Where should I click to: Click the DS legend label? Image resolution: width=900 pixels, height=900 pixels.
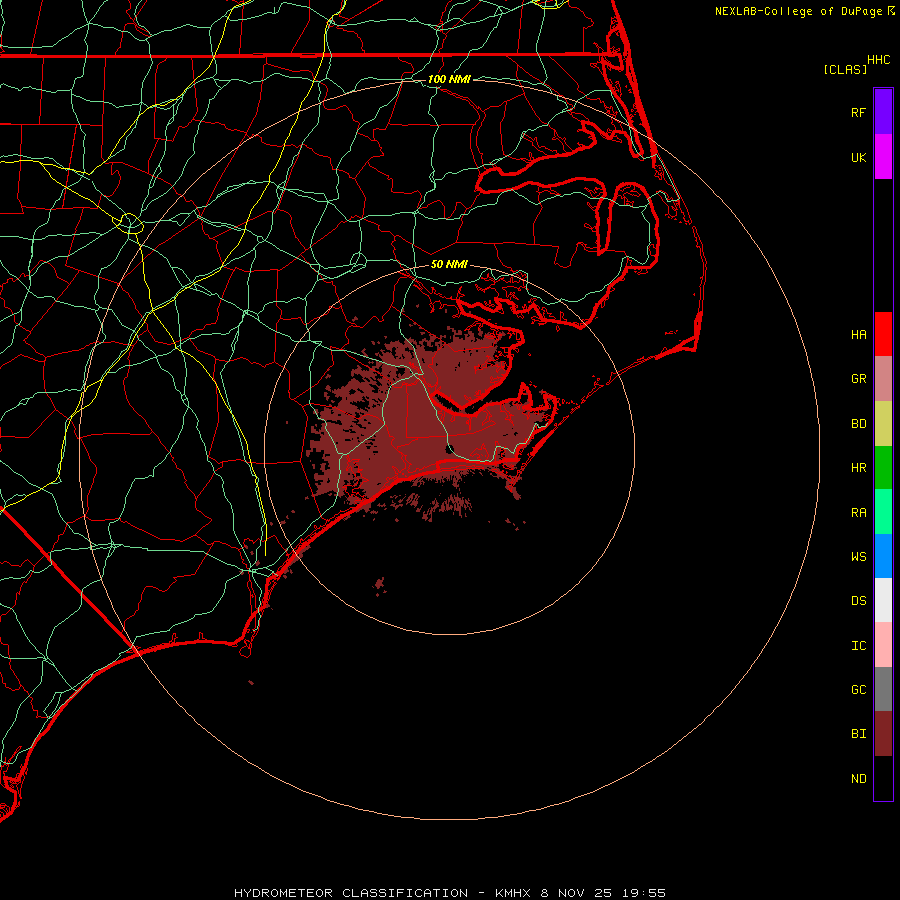pos(859,601)
